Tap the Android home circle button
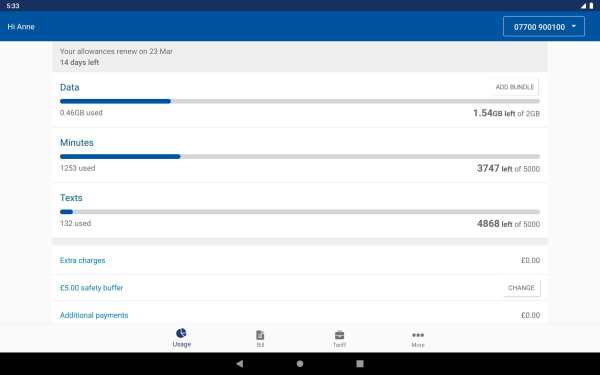This screenshot has height=375, width=600. (x=300, y=364)
